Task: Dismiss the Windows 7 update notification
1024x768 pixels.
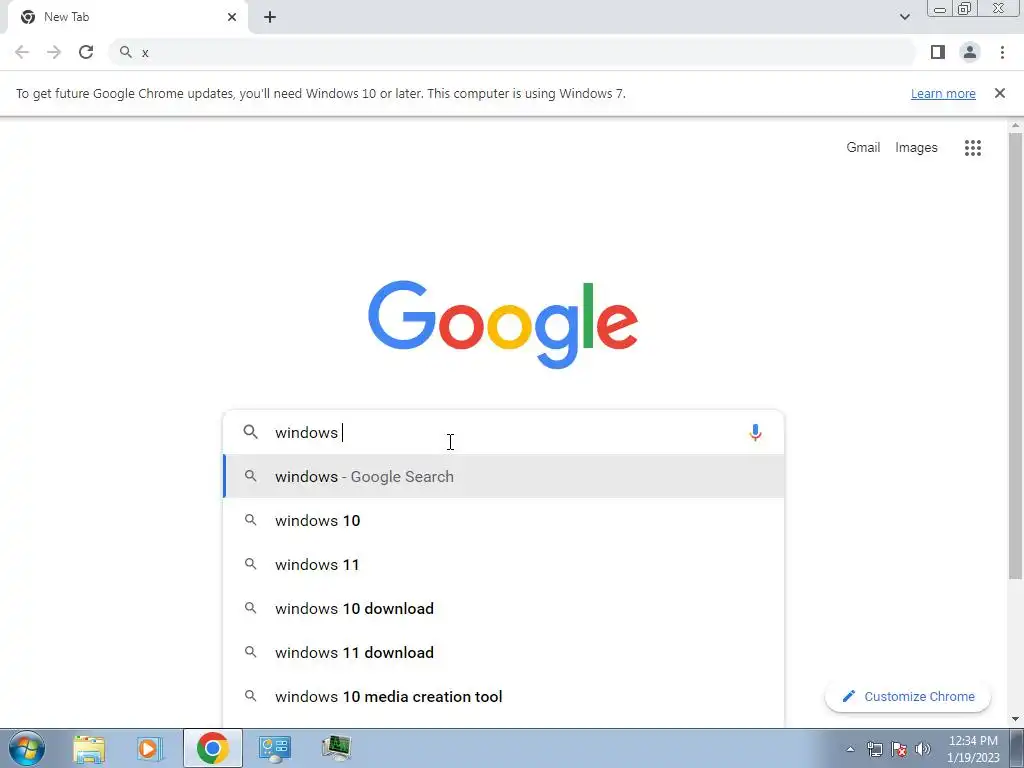Action: pos(1000,93)
